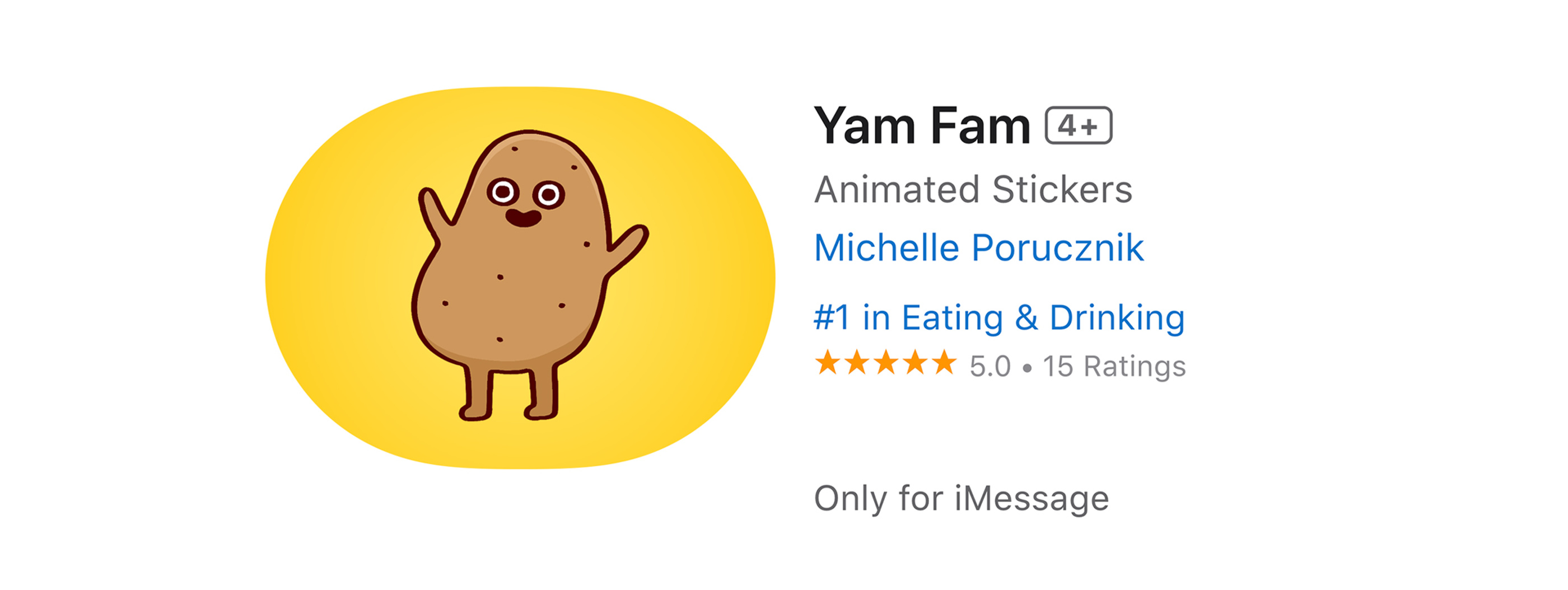Viewport: 1568px width, 590px height.
Task: Click the Yam Fam yellow app icon
Action: 520,277
